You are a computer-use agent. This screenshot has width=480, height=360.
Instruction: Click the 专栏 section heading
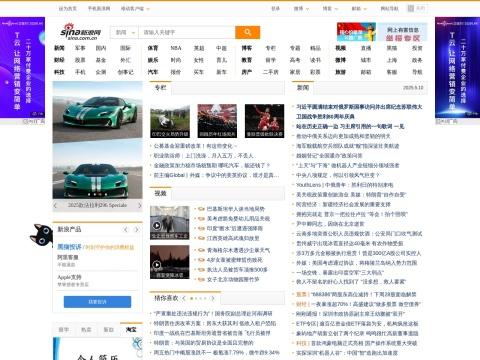click(x=160, y=88)
